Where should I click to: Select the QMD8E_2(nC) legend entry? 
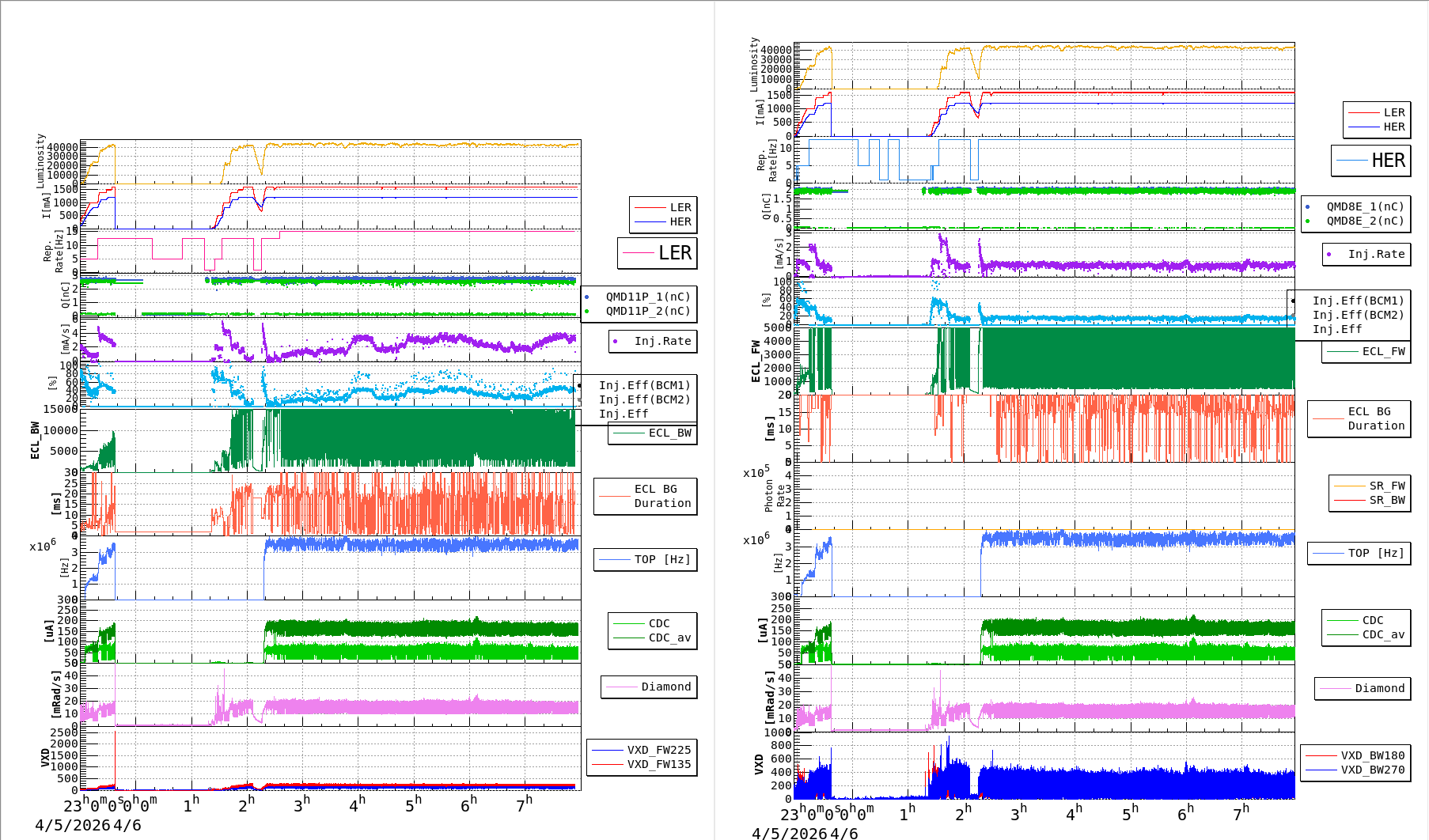pyautogui.click(x=1365, y=221)
